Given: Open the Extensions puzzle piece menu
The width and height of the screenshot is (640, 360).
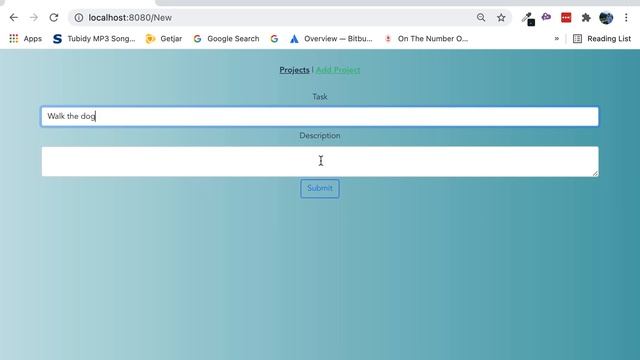Looking at the screenshot, I should click(586, 18).
